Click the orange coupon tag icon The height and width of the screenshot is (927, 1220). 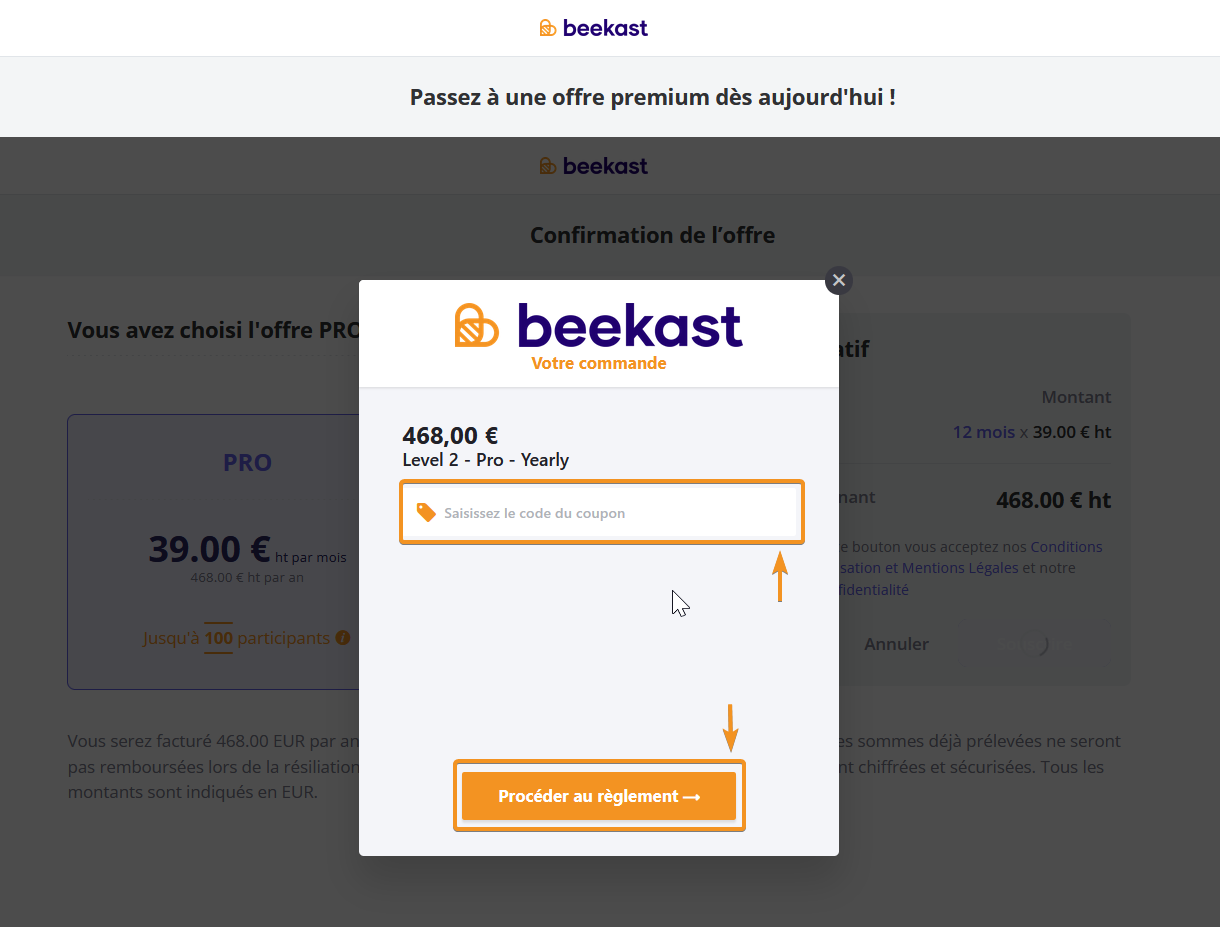click(x=426, y=512)
